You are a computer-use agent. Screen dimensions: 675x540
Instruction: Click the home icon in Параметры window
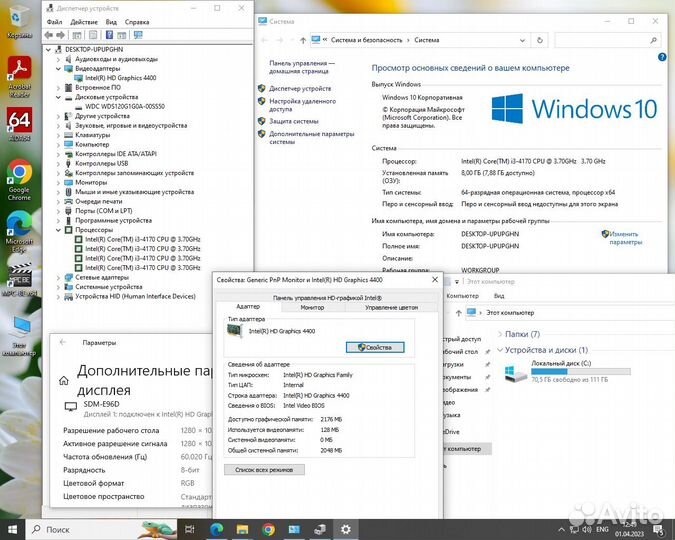pyautogui.click(x=64, y=381)
